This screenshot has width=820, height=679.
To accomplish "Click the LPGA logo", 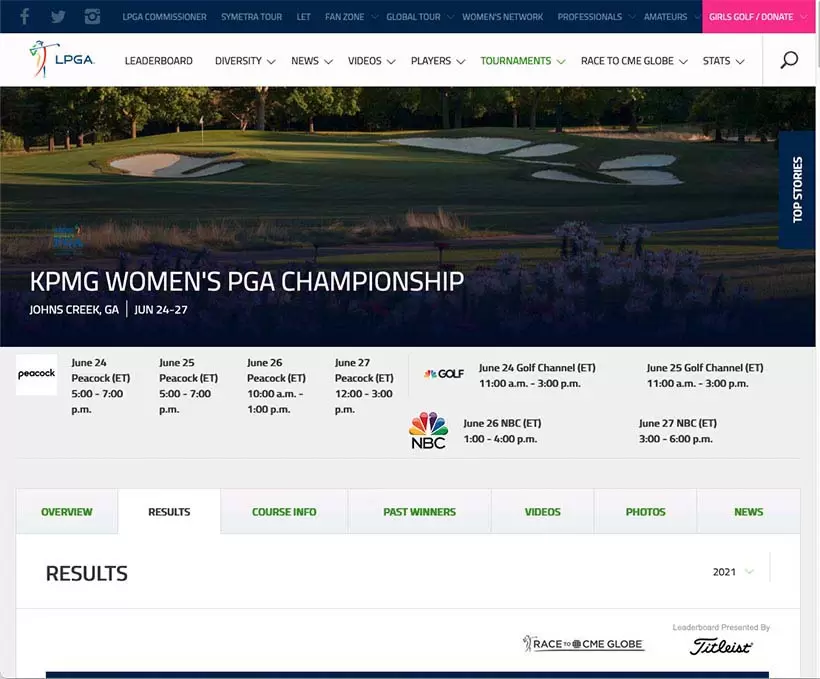I will [62, 60].
